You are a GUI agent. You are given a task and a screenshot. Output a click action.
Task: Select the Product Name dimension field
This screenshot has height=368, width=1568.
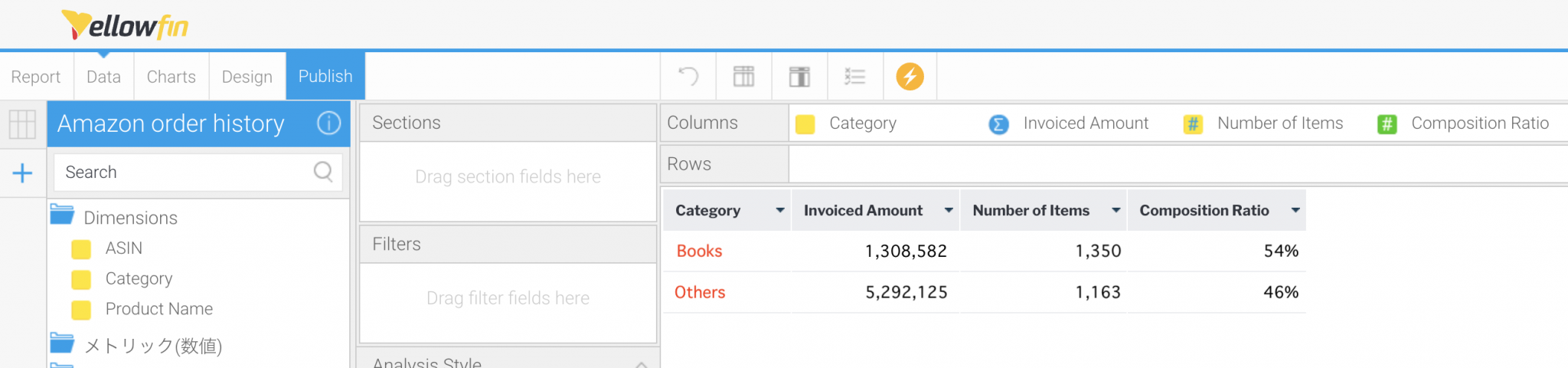(x=159, y=309)
